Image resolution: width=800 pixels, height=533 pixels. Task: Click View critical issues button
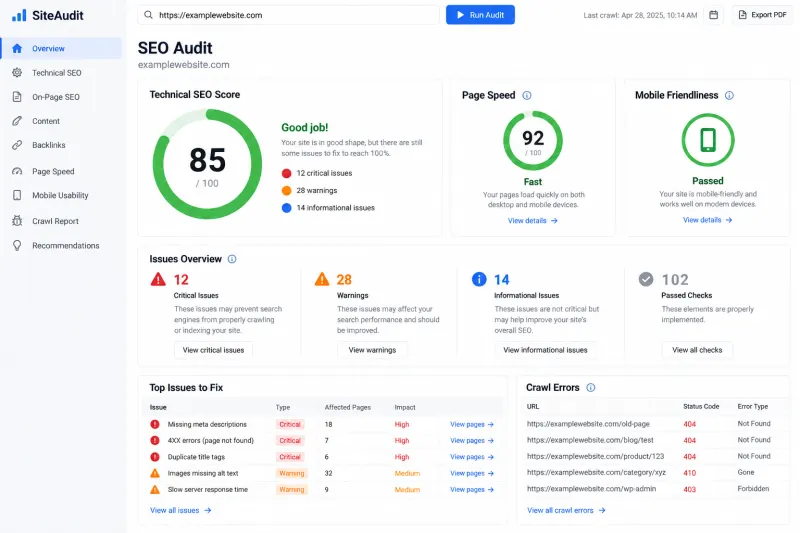pyautogui.click(x=213, y=350)
